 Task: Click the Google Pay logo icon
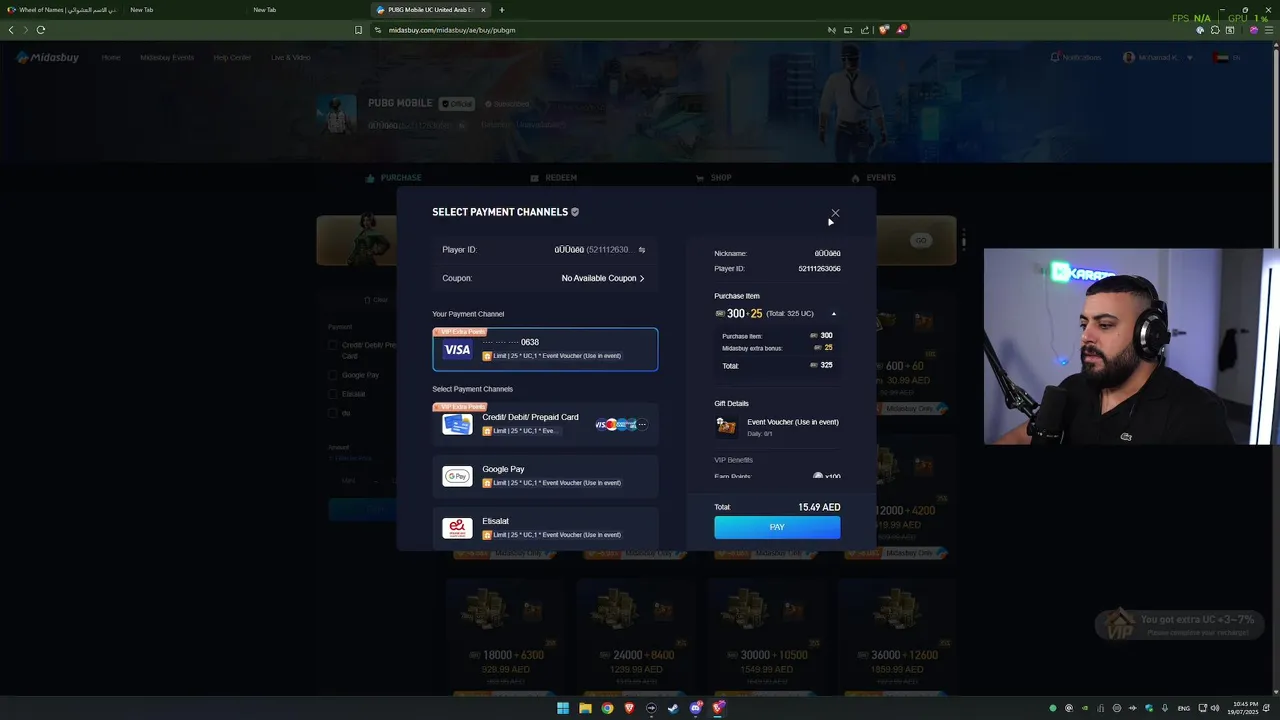[x=457, y=476]
